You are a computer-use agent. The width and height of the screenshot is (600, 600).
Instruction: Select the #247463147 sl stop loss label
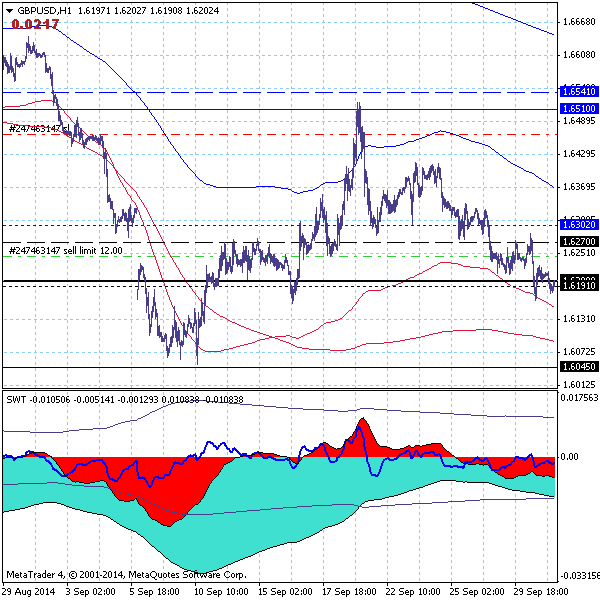39,129
